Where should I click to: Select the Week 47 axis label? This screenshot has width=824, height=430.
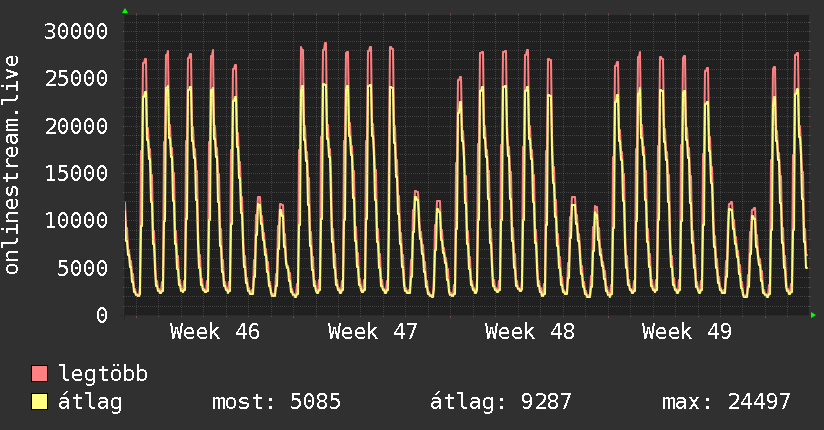click(372, 332)
